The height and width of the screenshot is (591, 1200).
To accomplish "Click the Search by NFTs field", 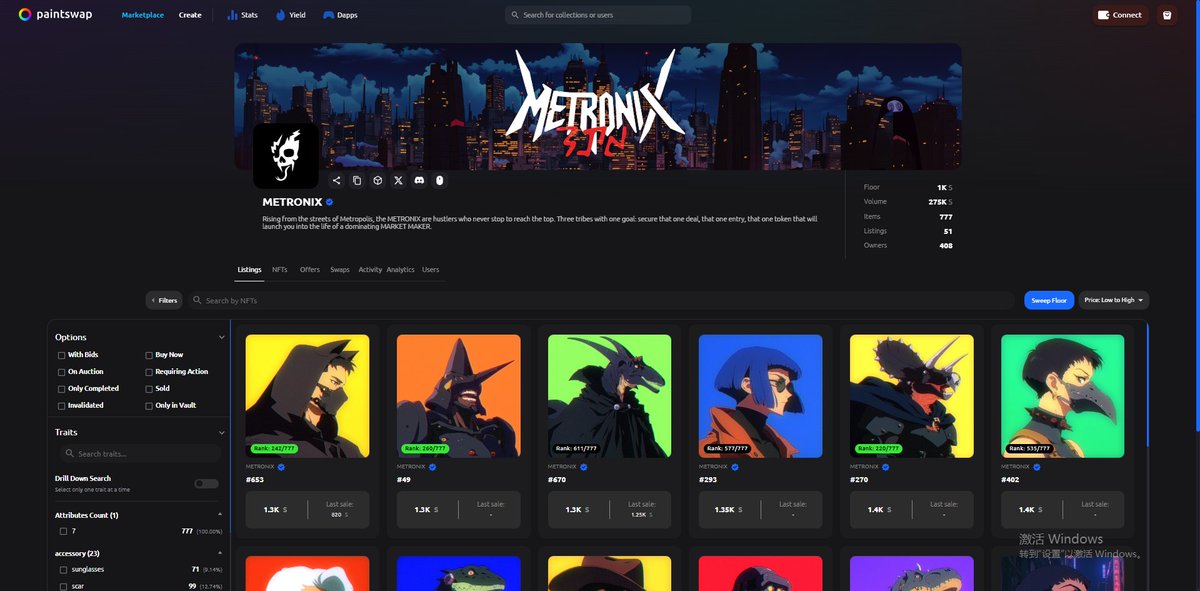I will 601,300.
